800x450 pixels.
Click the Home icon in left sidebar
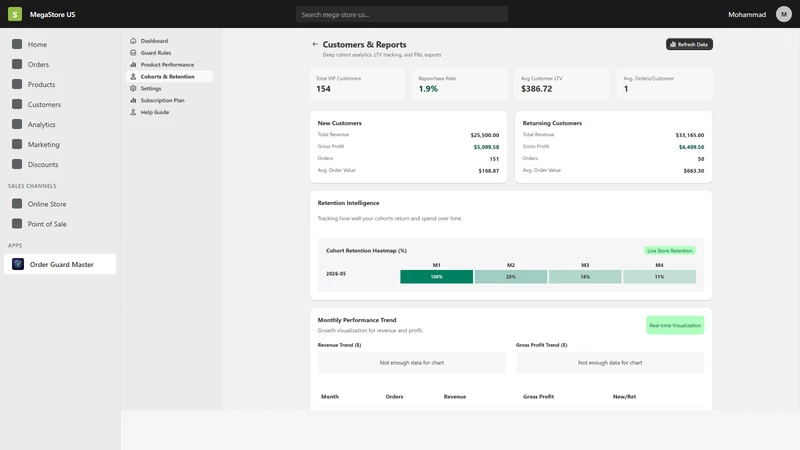[17, 44]
